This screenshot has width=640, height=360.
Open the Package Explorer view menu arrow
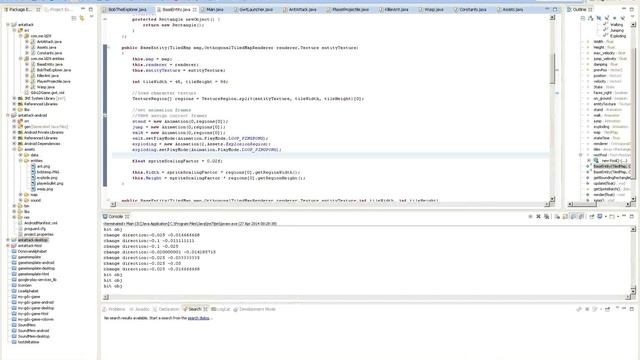coord(91,17)
